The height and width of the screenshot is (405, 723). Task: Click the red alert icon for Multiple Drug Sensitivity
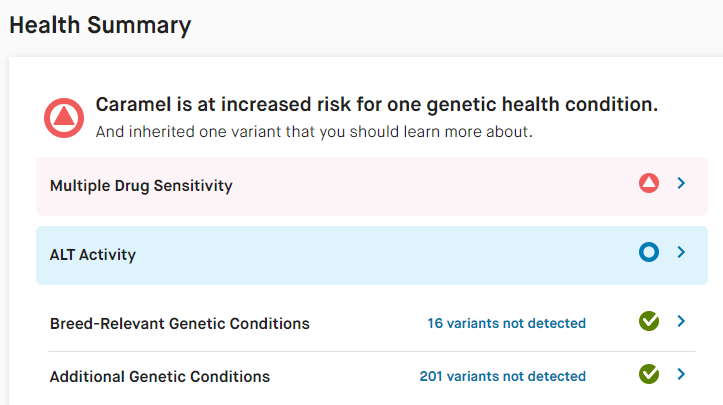point(649,184)
